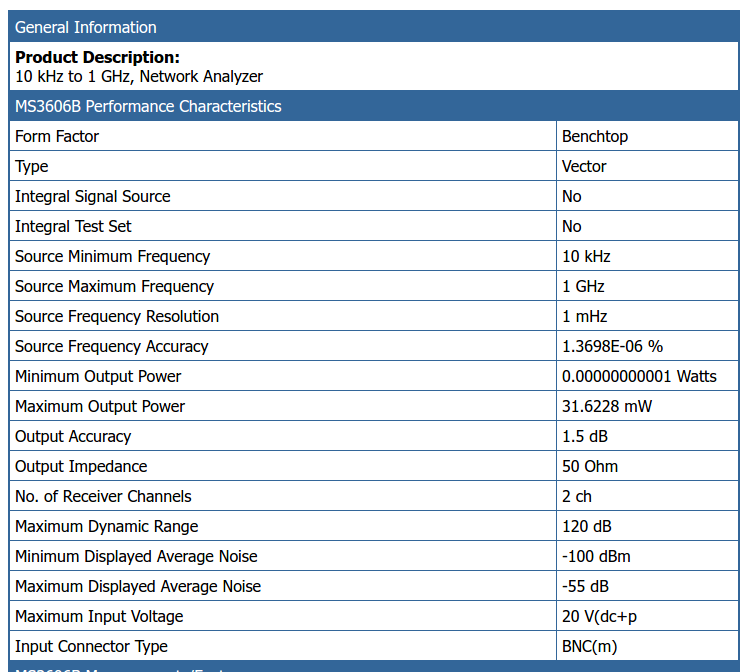Click the 0.00000000001 Watts value
The image size is (746, 672).
click(639, 376)
